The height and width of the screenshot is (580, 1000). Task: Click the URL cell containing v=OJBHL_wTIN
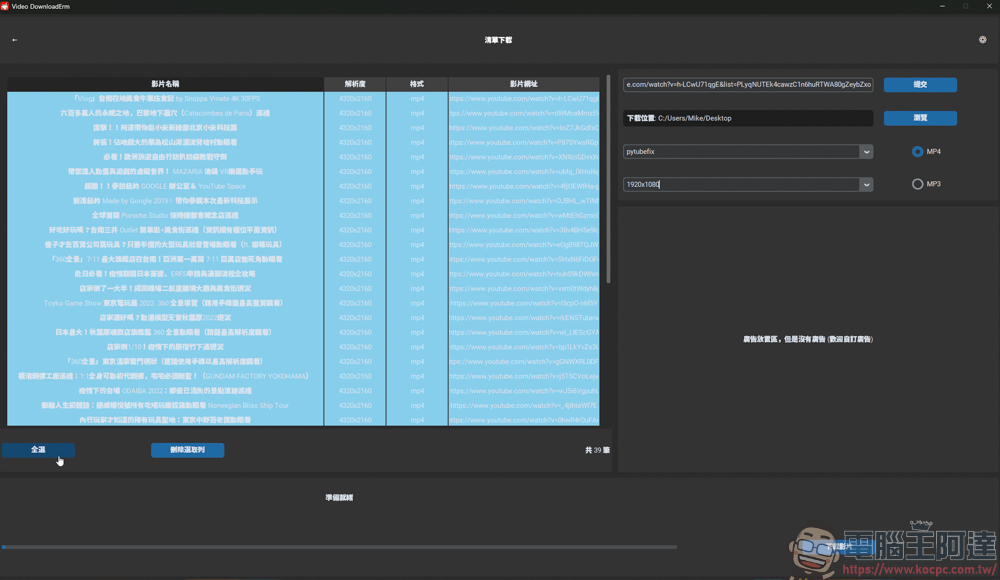524,201
